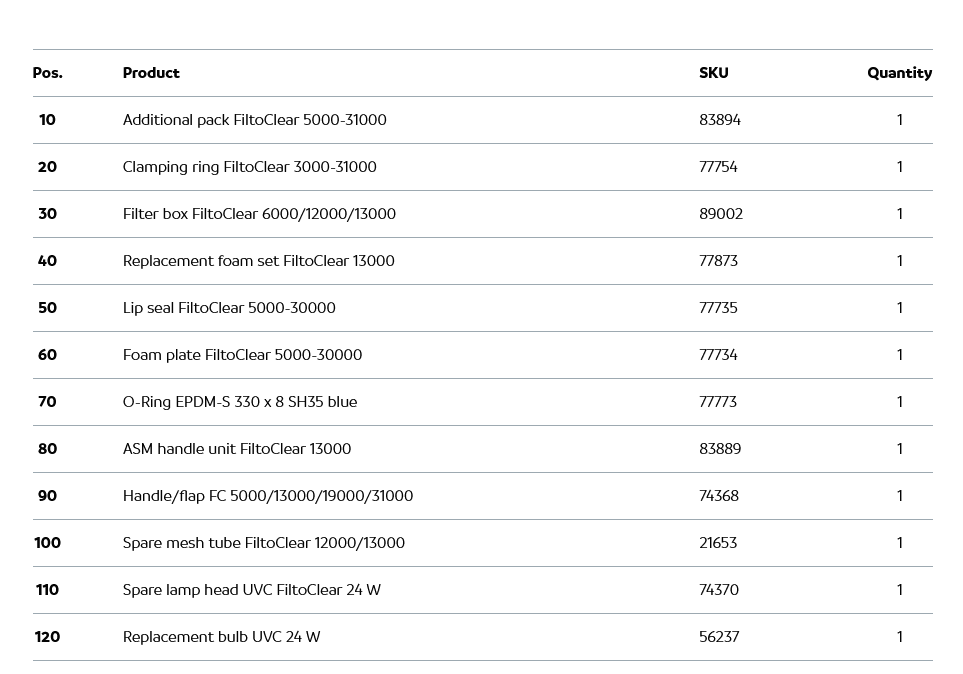
Task: Select Spare mesh tube FiltoClear 12000/13000
Action: click(263, 543)
